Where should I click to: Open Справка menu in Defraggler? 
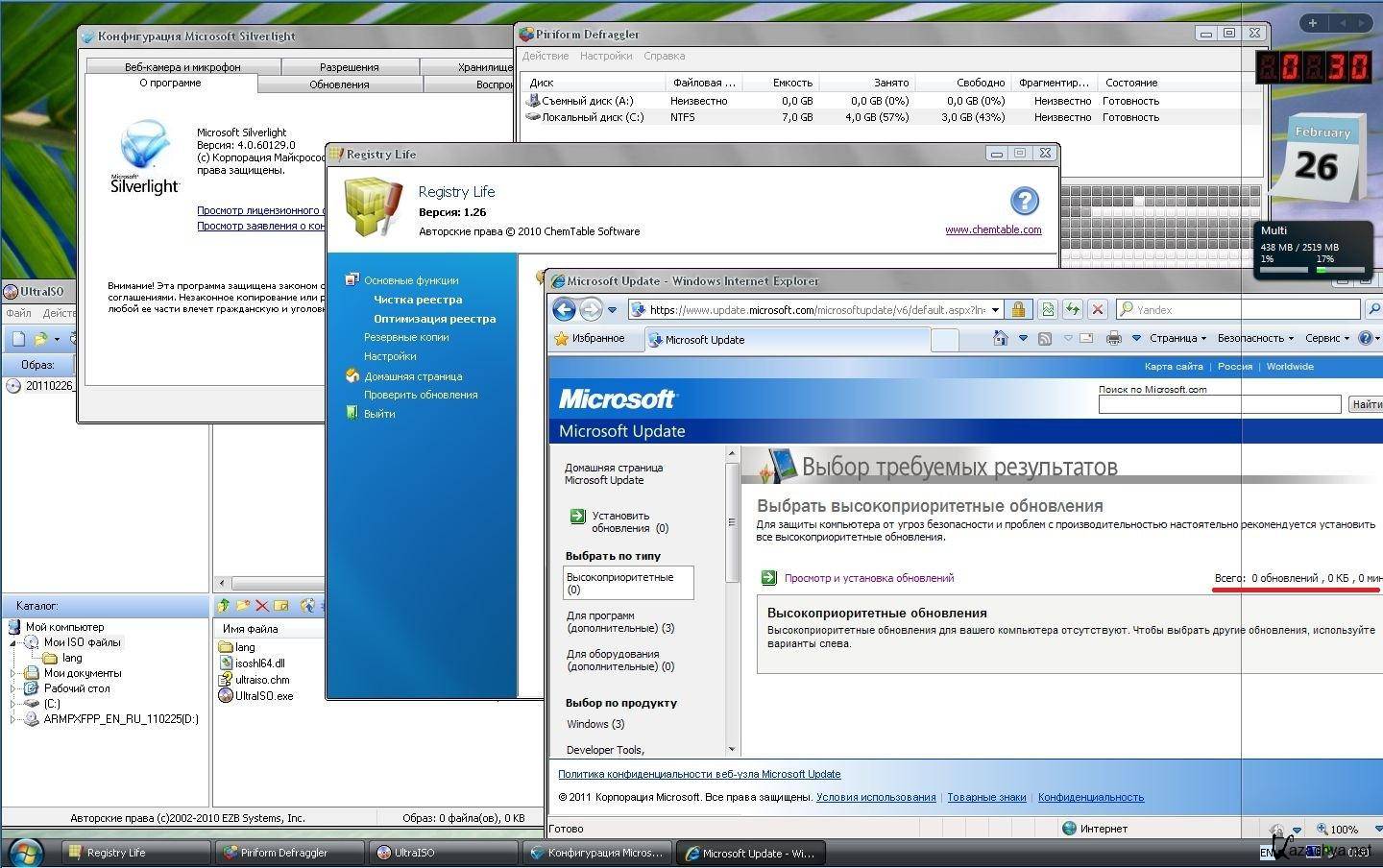(664, 56)
